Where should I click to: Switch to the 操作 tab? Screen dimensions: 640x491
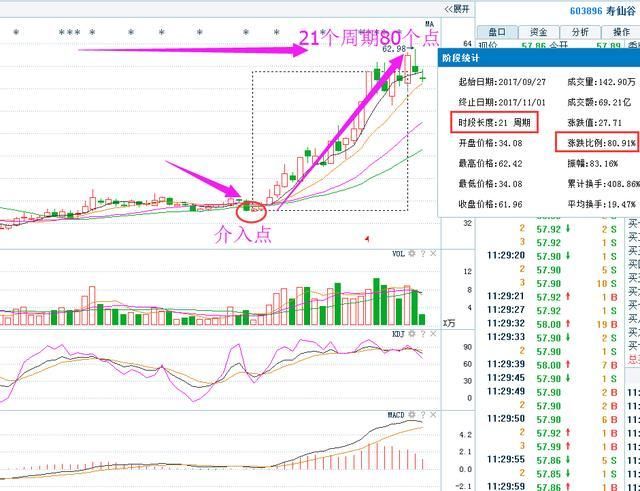click(621, 32)
